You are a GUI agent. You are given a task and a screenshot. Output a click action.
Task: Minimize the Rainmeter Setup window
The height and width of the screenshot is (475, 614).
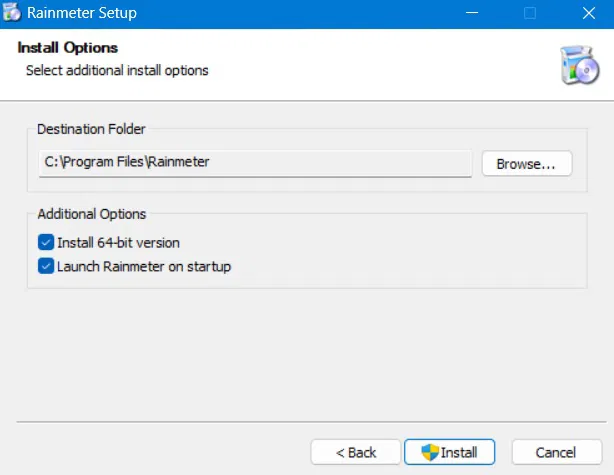[x=473, y=14]
